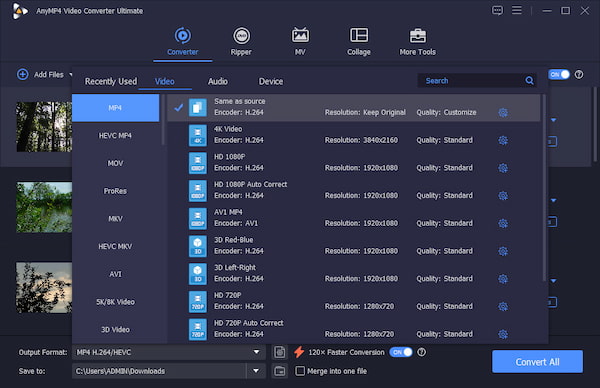Open settings gear for AV1 MP4

503,223
